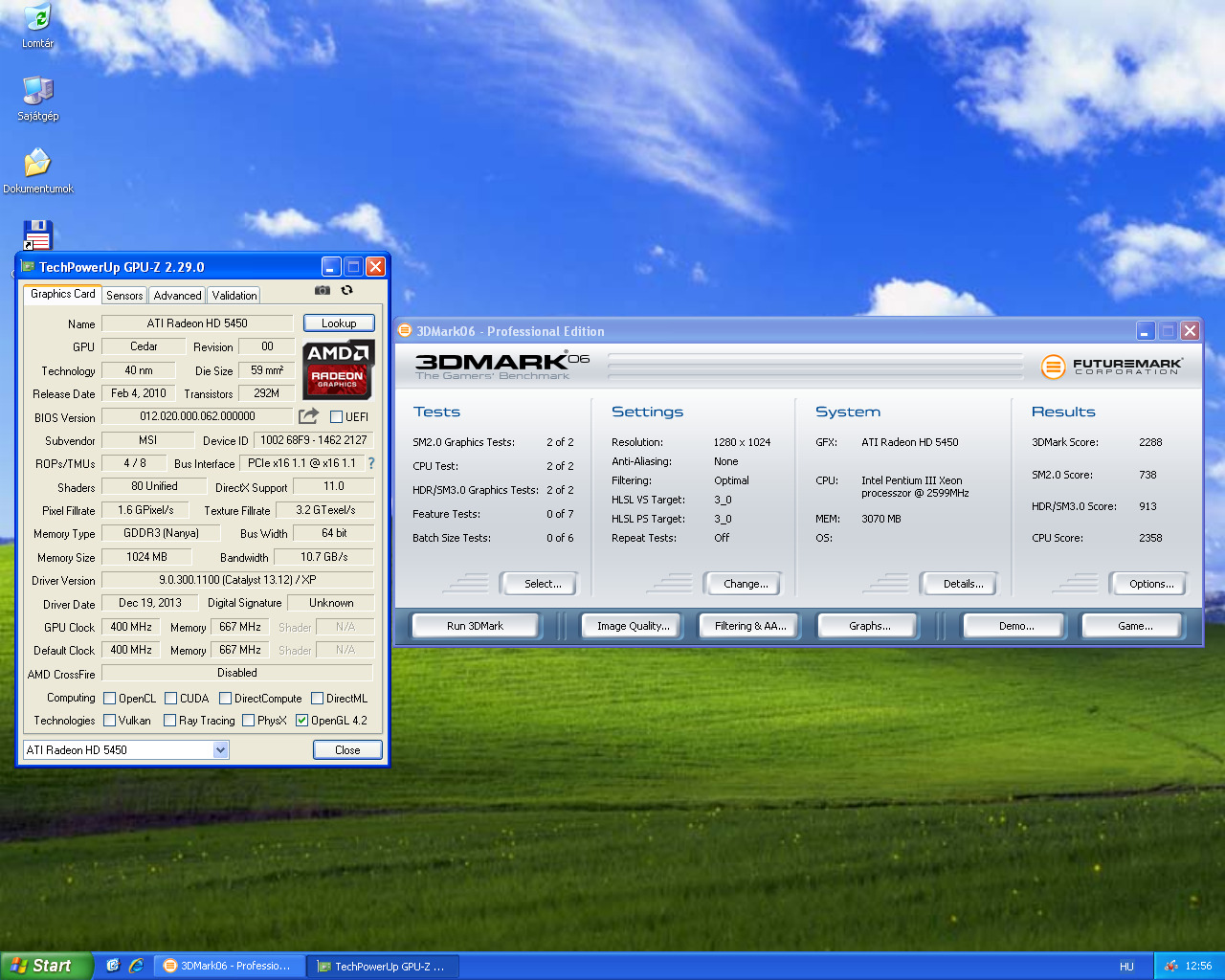Click the HDR/SM3.0 Score value 913
The image size is (1225, 980).
click(1147, 506)
